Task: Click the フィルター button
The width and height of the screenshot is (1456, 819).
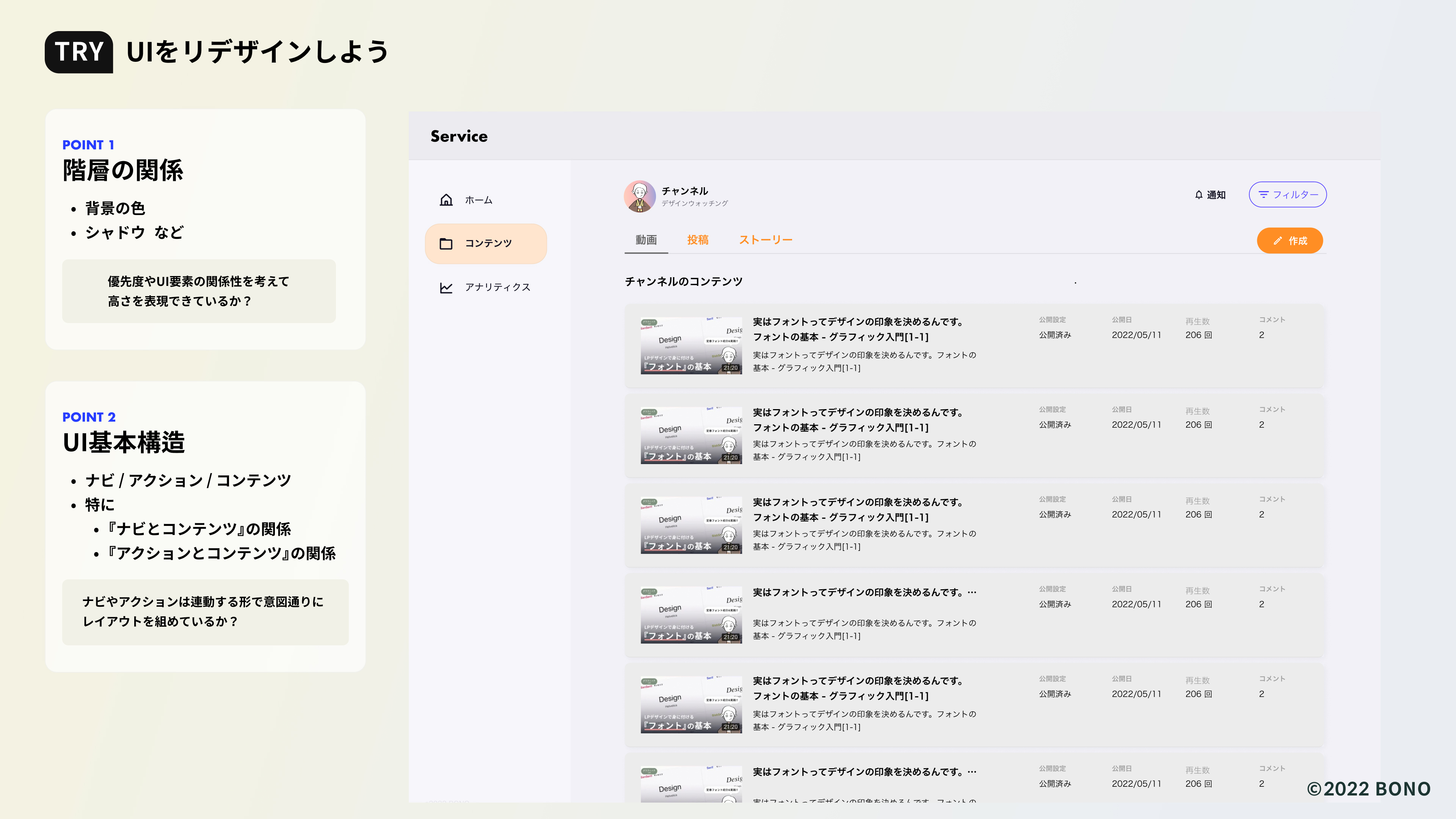Action: pyautogui.click(x=1288, y=195)
